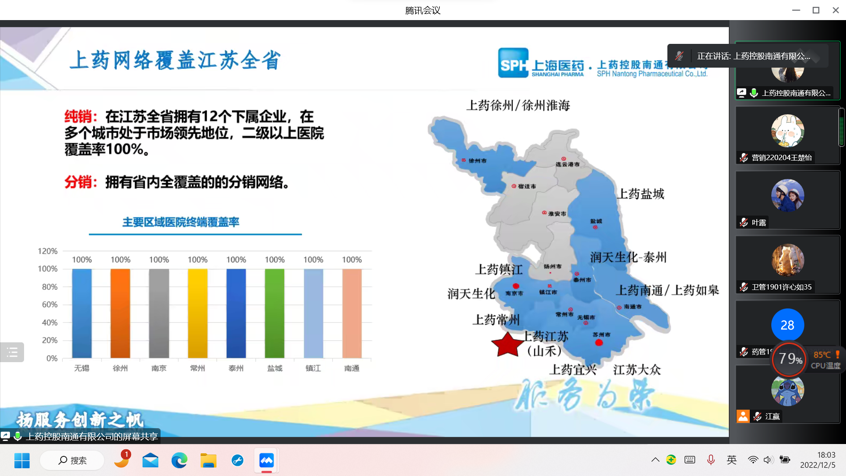The image size is (846, 476).
Task: Select participant tile 卫管1901许心如35
Action: click(x=787, y=264)
